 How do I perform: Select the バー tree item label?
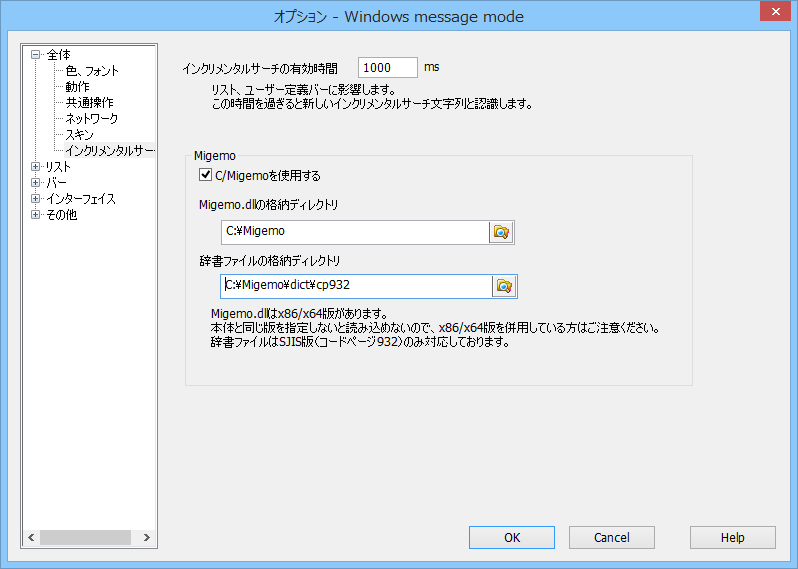click(56, 182)
